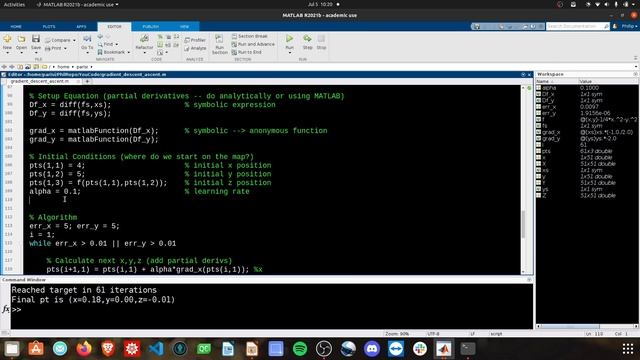Open Visual Studio Code from the dock

point(156,349)
